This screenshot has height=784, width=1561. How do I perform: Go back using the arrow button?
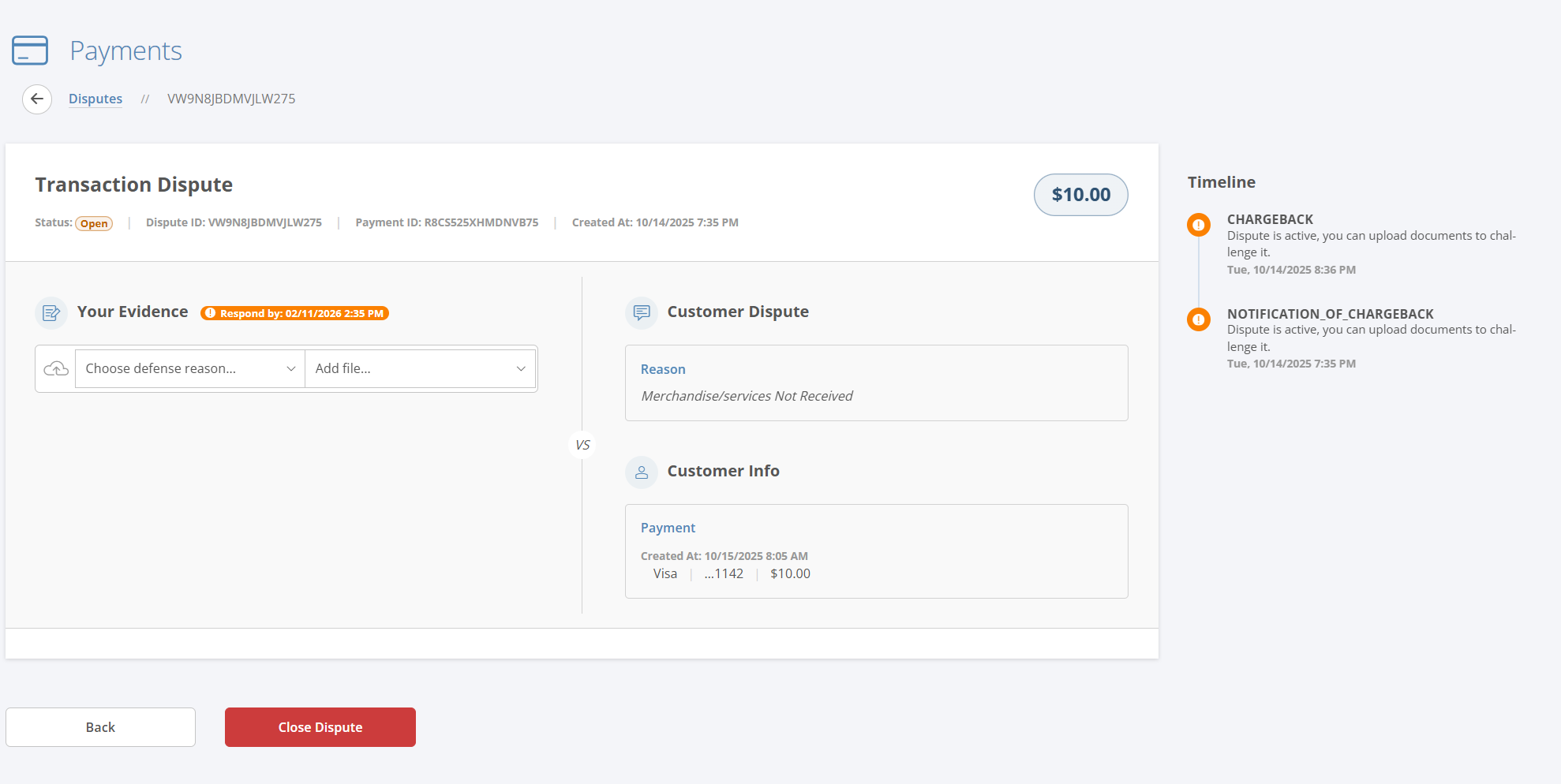(x=37, y=99)
